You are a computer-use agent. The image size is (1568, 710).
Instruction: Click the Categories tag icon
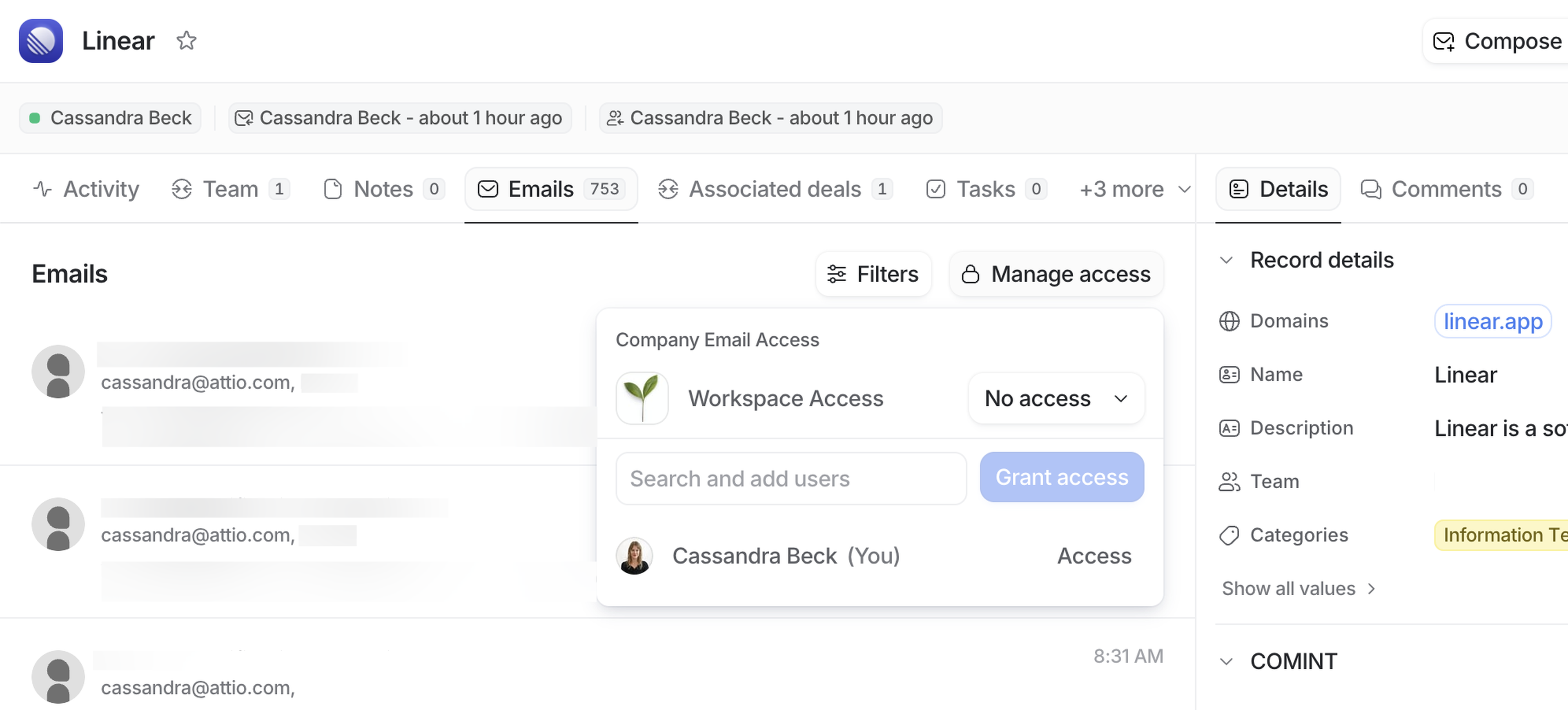point(1229,535)
